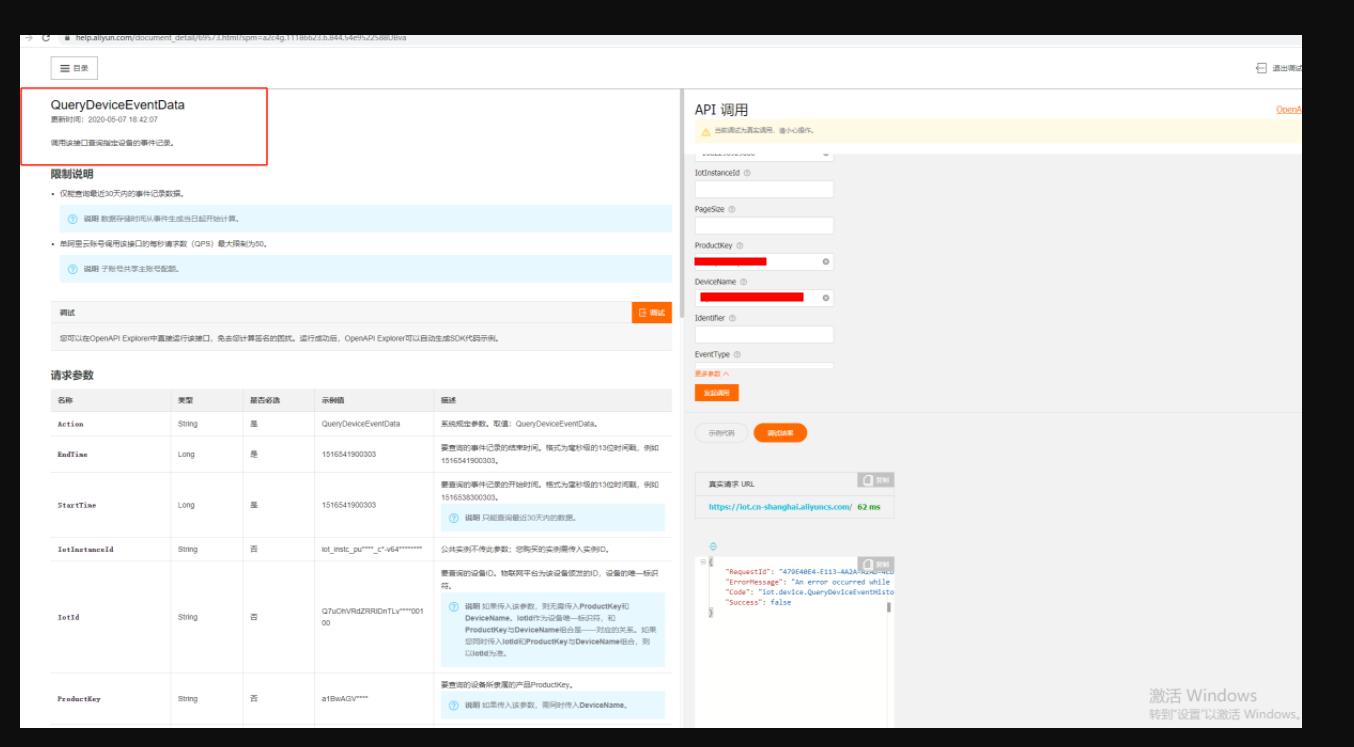Click the "Success": false line in the response

(758, 602)
